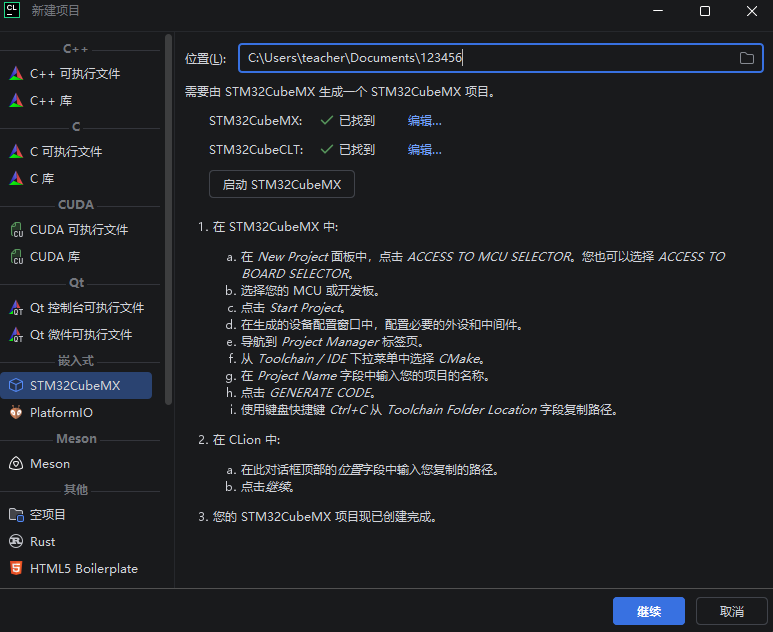Click the empty project (空项目) folder icon
This screenshot has height=632, width=773.
[16, 515]
